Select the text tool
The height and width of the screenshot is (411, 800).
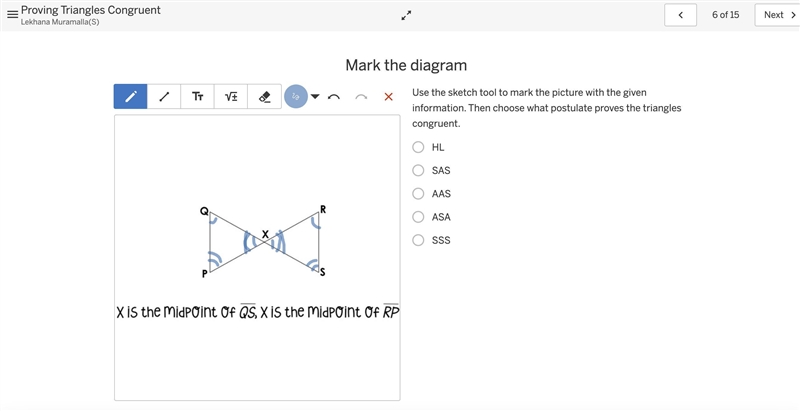point(197,96)
